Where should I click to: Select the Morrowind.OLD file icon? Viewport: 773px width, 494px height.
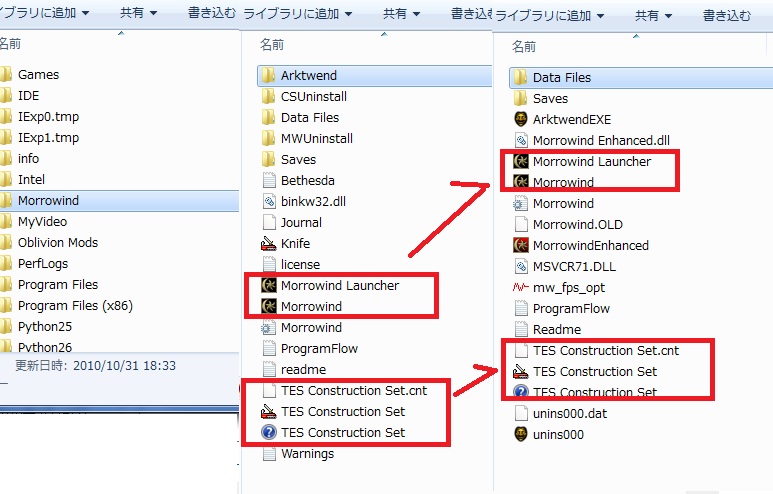pyautogui.click(x=521, y=224)
